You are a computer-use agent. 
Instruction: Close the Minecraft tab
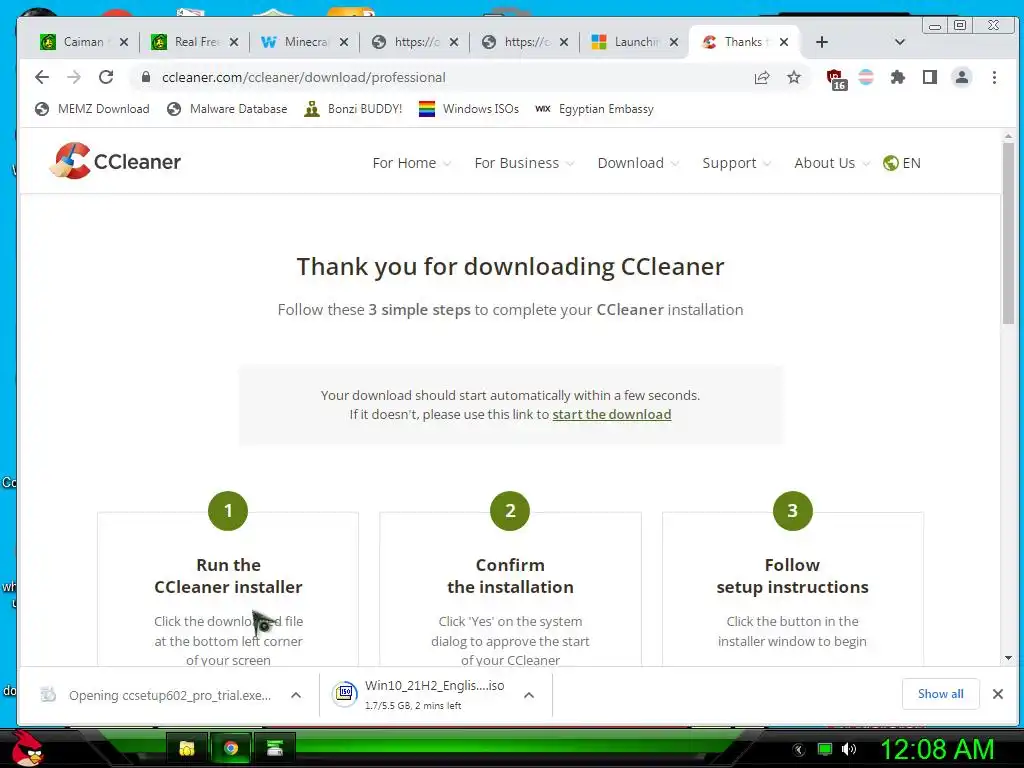click(x=344, y=42)
